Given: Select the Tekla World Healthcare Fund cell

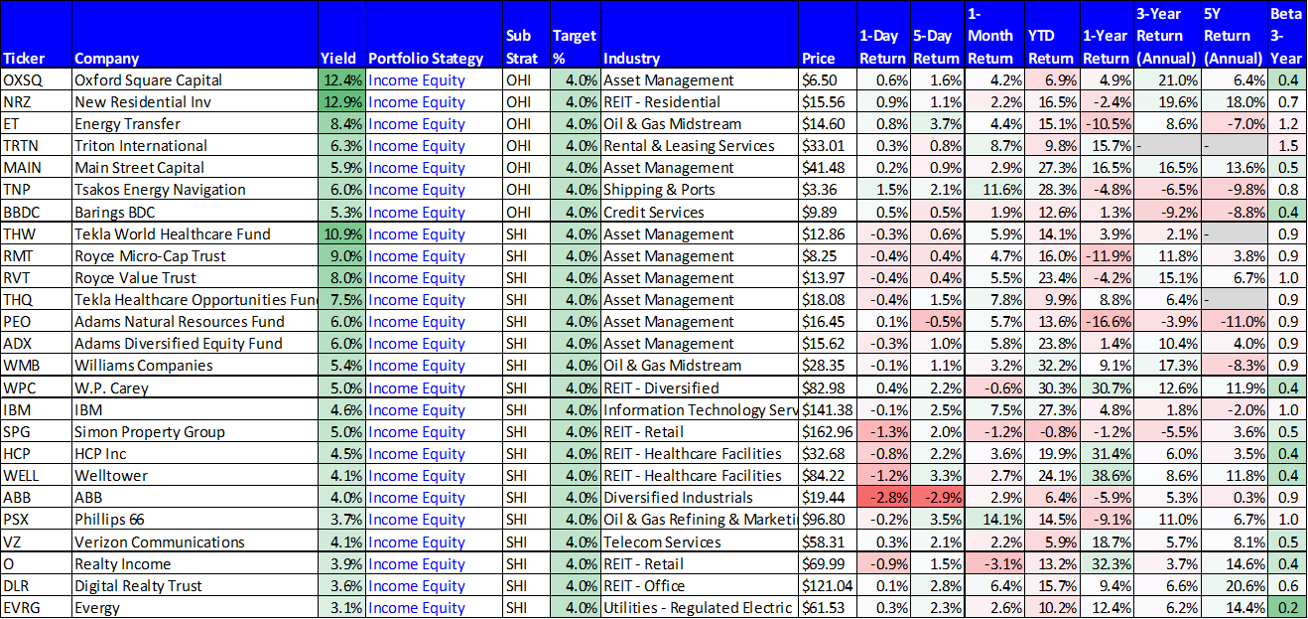Looking at the screenshot, I should 195,234.
